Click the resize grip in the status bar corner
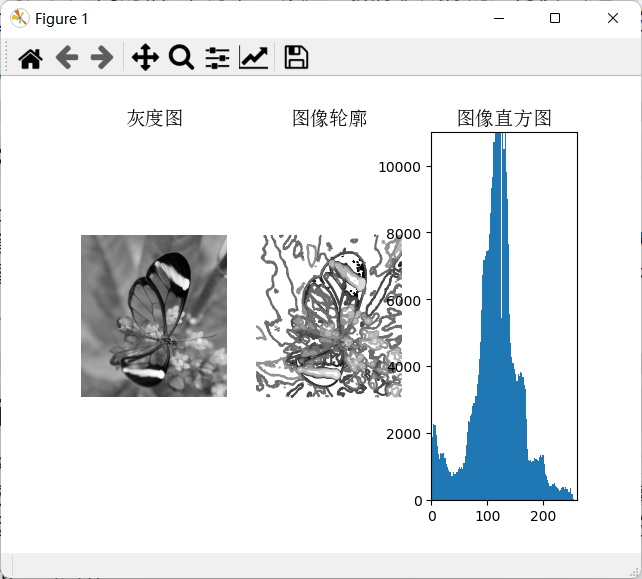Screen dimensions: 642x579 (634, 571)
